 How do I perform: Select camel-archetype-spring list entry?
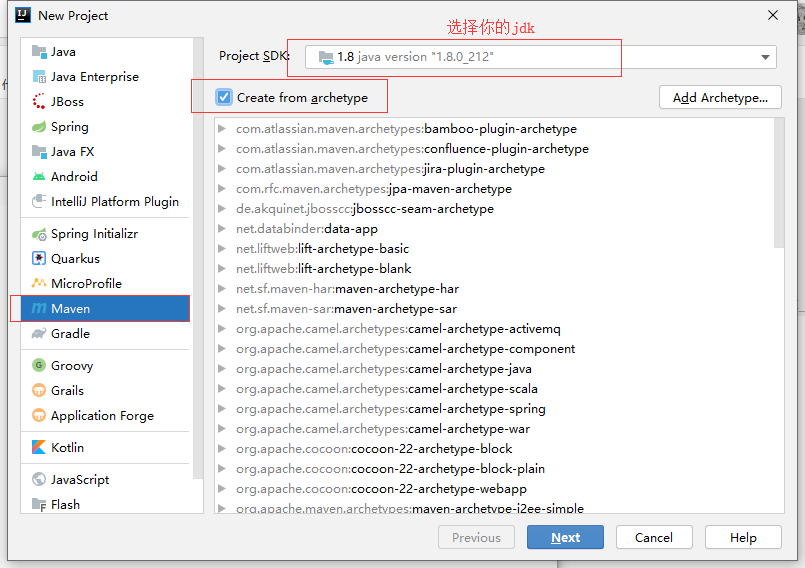click(x=391, y=409)
